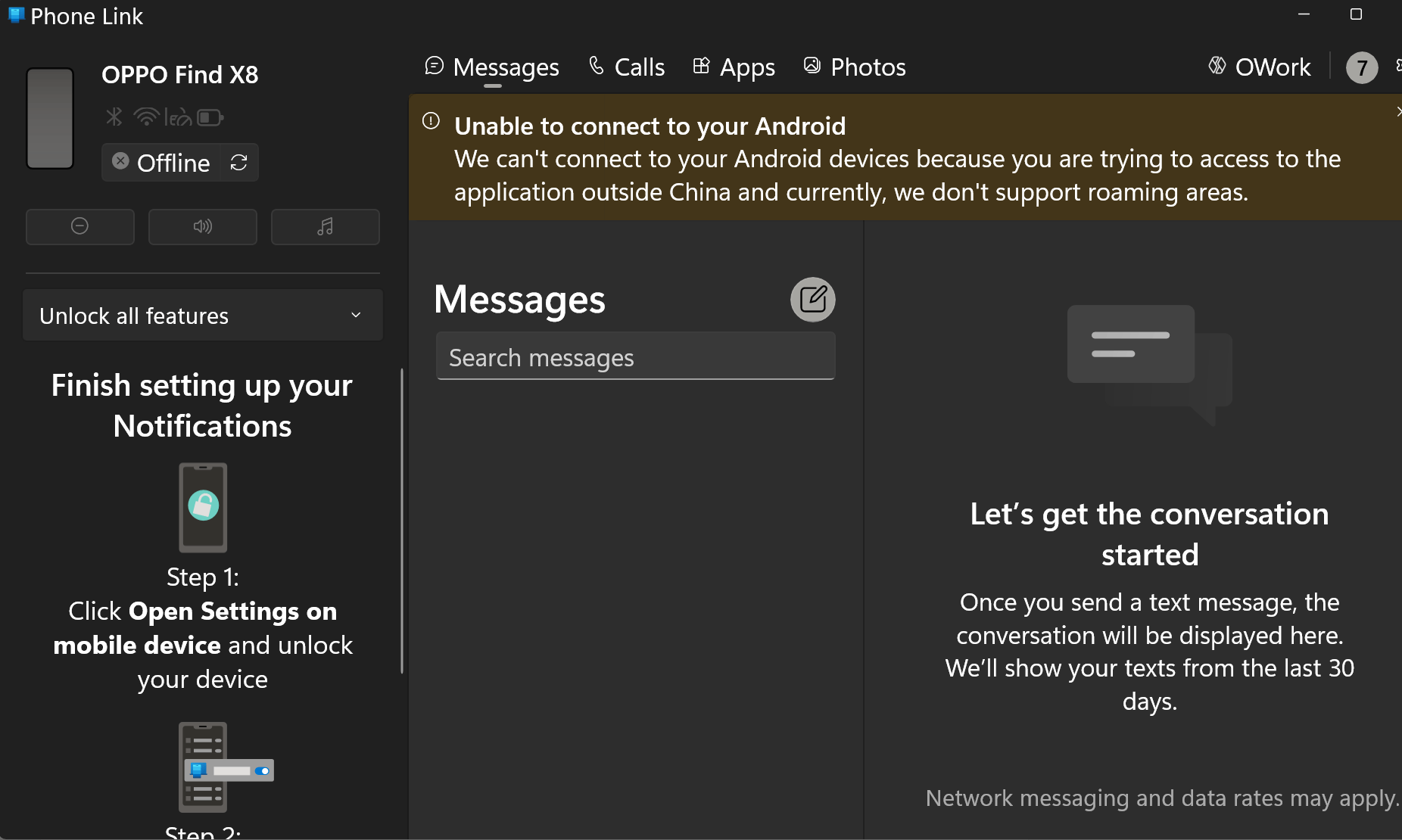Click the OPPO Find X8 phone thumbnail

[x=49, y=118]
